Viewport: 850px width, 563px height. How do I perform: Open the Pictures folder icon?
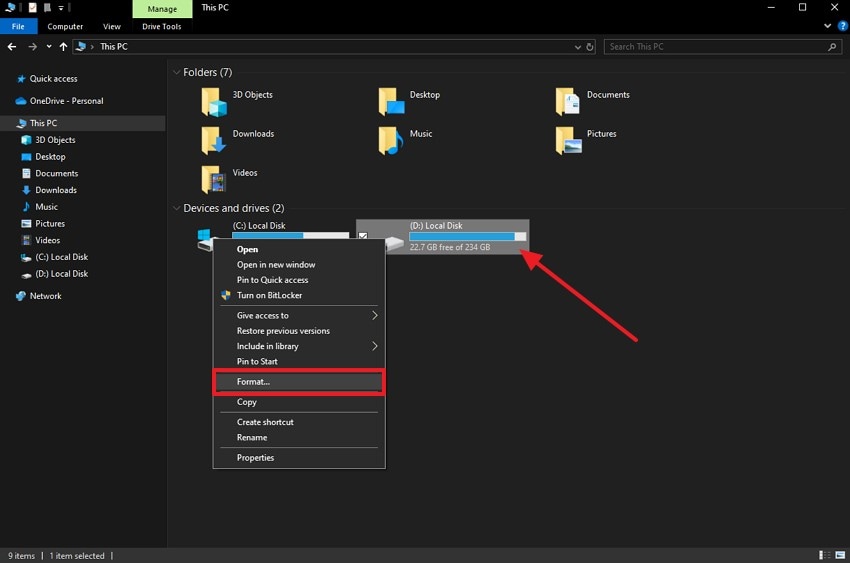tap(568, 141)
